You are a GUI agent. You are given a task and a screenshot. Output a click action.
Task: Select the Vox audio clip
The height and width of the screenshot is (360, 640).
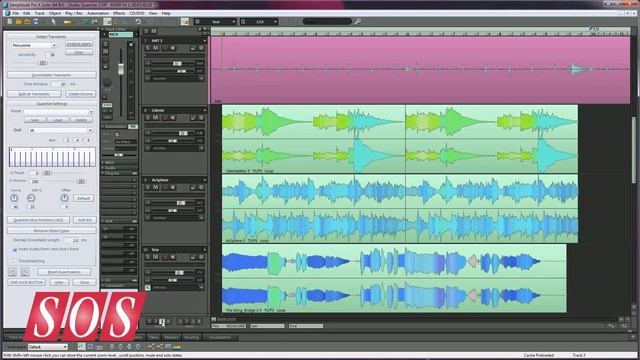[x=394, y=278]
